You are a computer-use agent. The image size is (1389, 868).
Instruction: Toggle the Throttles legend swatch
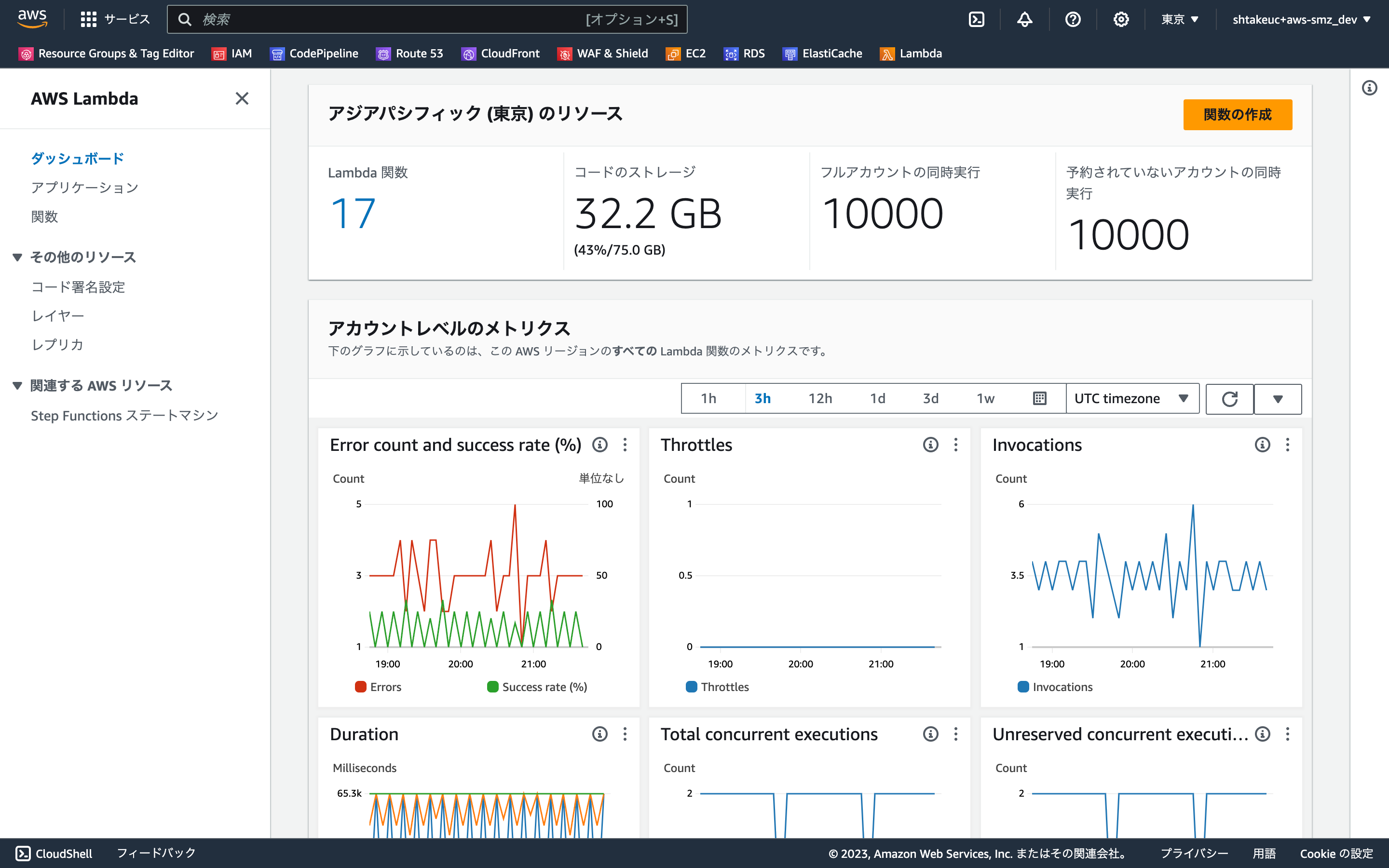coord(692,687)
